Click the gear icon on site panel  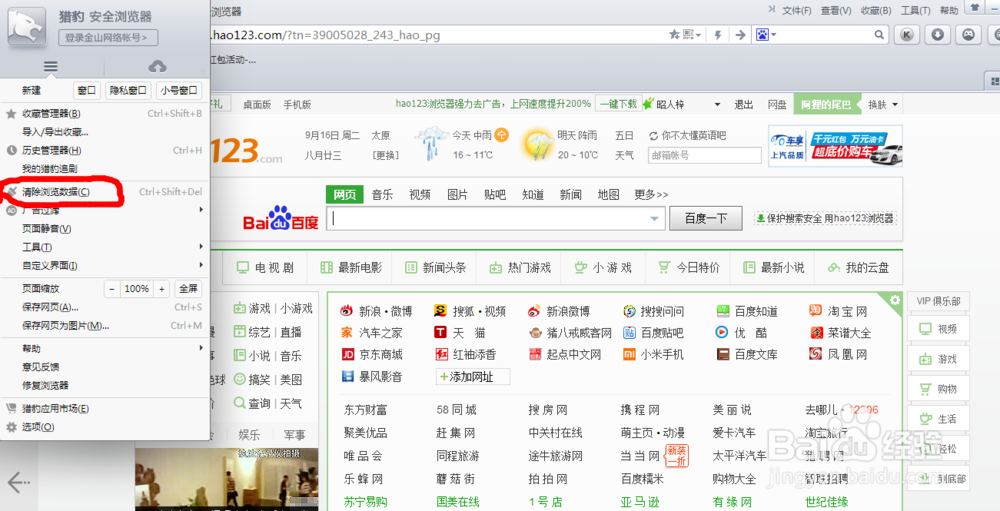click(x=895, y=300)
